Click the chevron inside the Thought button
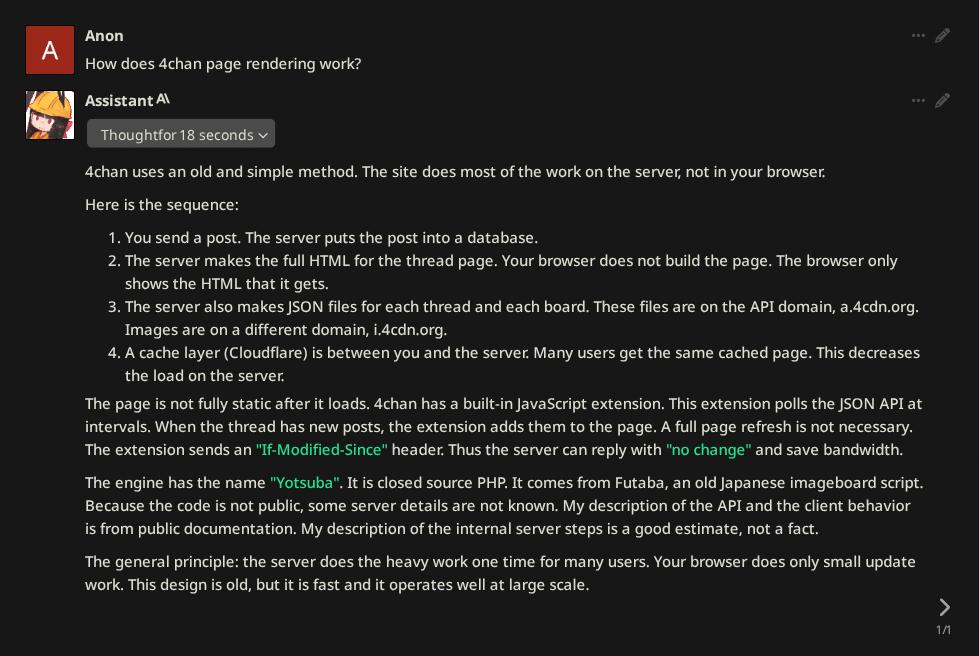 [x=263, y=135]
